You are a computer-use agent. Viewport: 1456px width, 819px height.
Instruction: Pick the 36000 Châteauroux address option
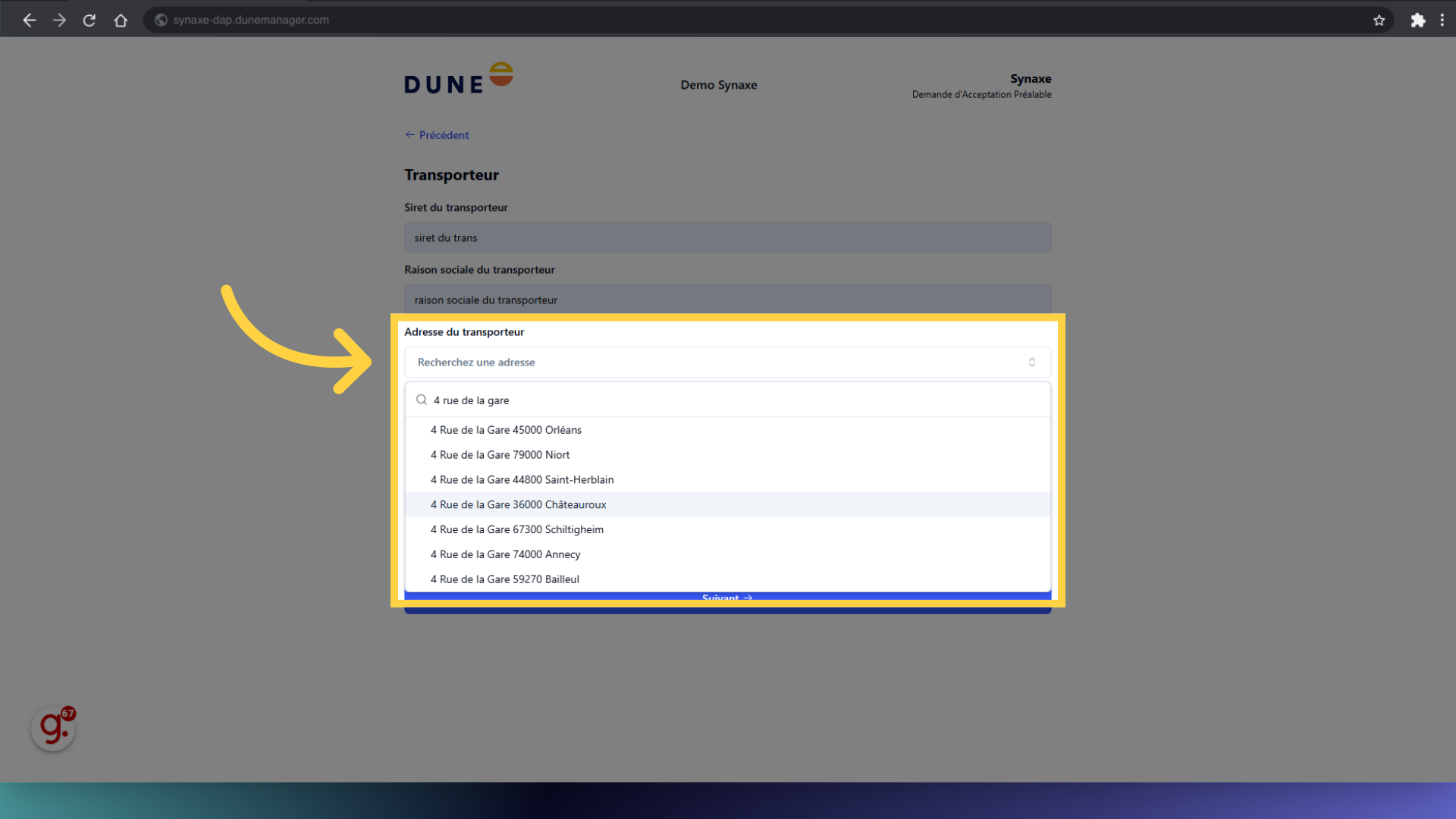[518, 505]
